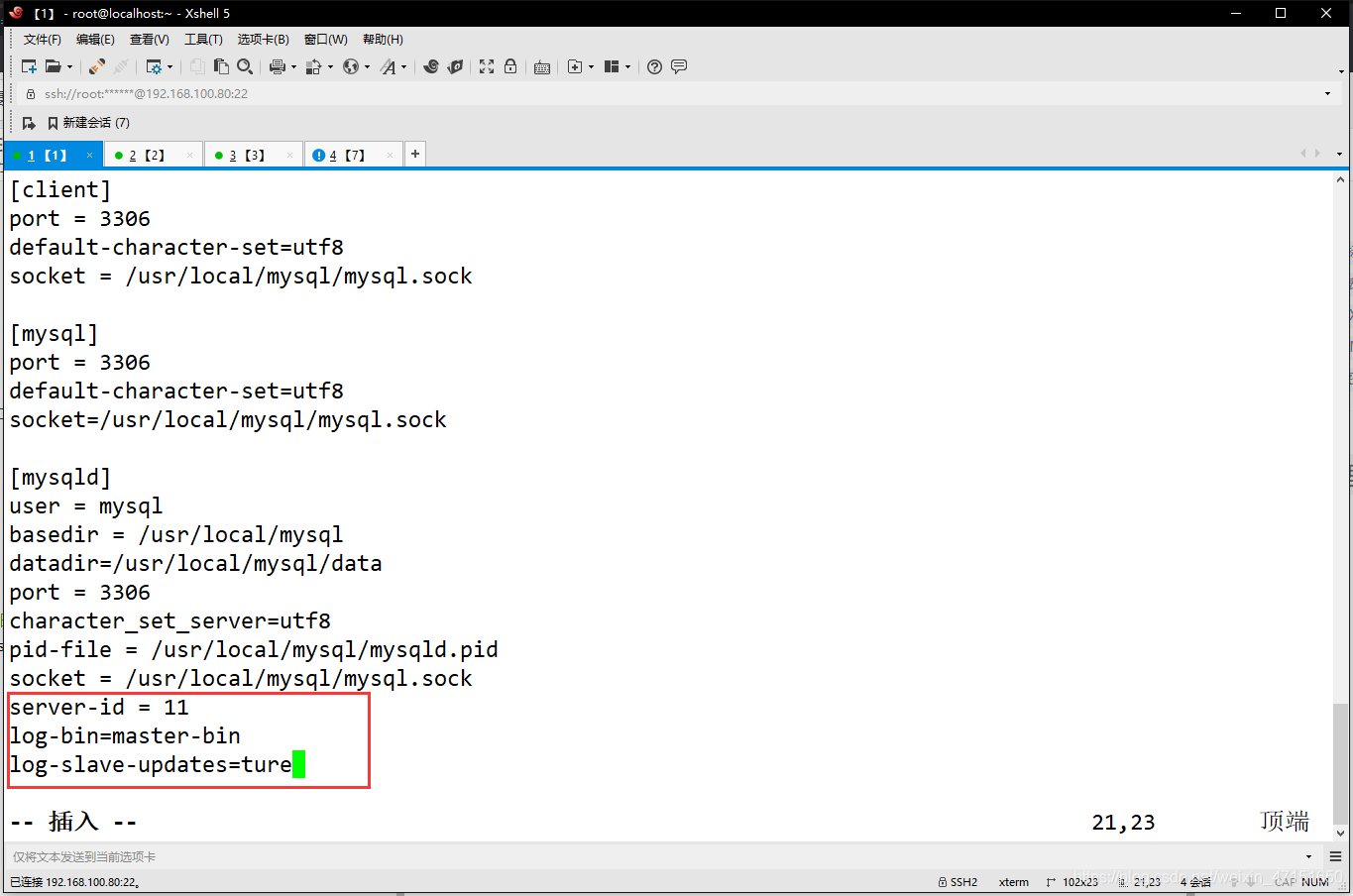The height and width of the screenshot is (896, 1353).
Task: Click the 'basedir = /usr/local/mysql' line
Action: pos(176,535)
